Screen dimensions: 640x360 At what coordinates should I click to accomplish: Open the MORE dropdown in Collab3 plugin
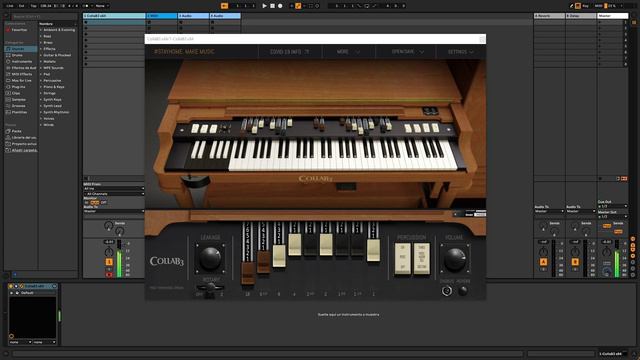click(348, 52)
